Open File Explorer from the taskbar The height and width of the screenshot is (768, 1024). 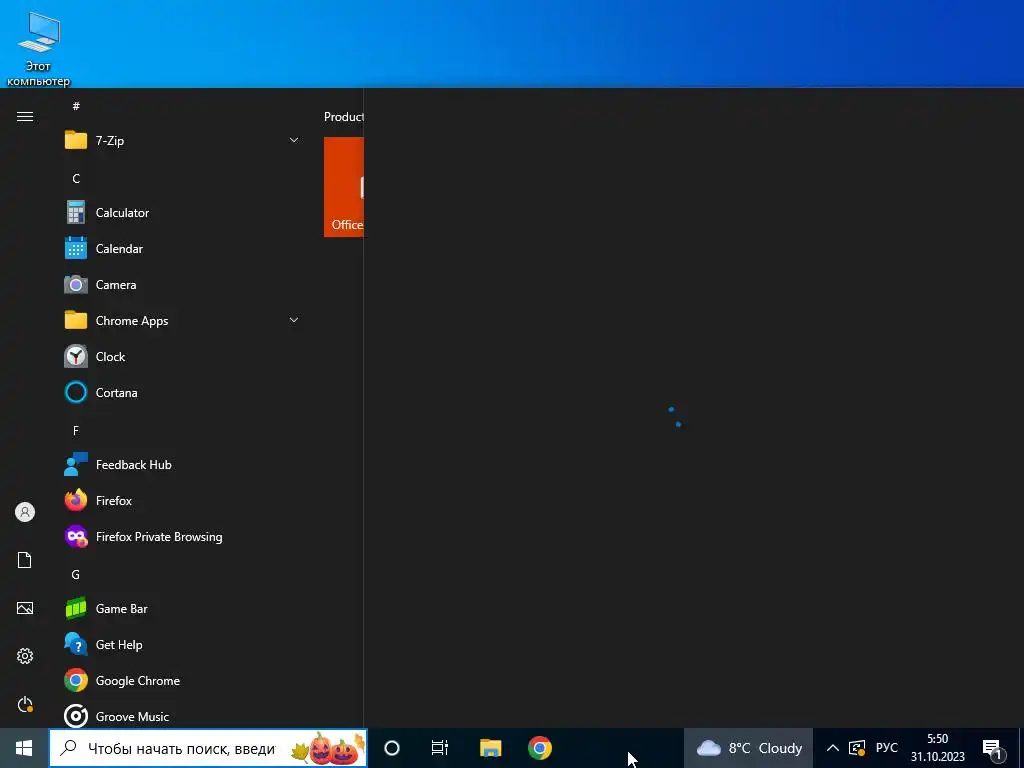[x=490, y=748]
